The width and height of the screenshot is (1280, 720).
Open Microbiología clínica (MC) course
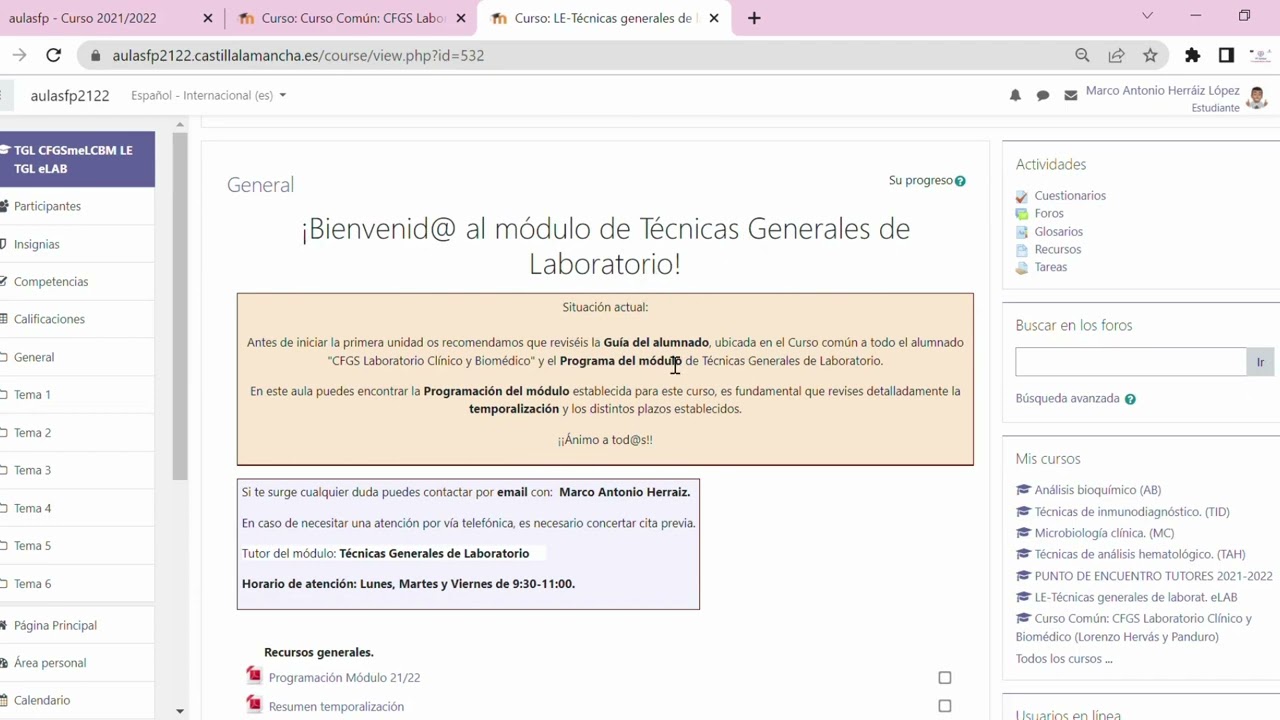click(1104, 533)
